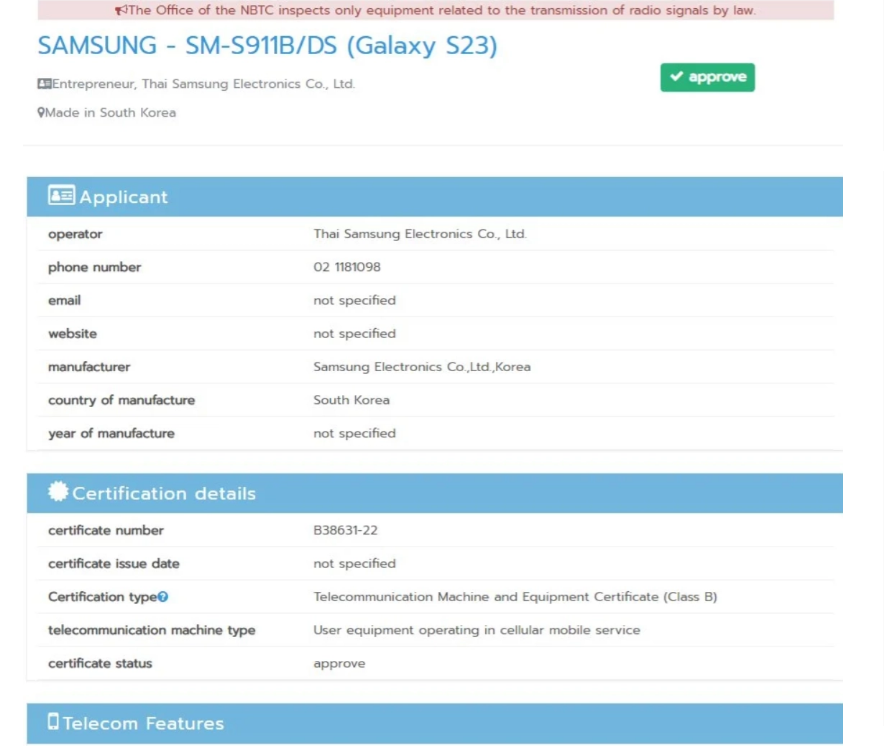The width and height of the screenshot is (884, 746).
Task: Click the NBTC inspection notice banner text
Action: coord(442,10)
